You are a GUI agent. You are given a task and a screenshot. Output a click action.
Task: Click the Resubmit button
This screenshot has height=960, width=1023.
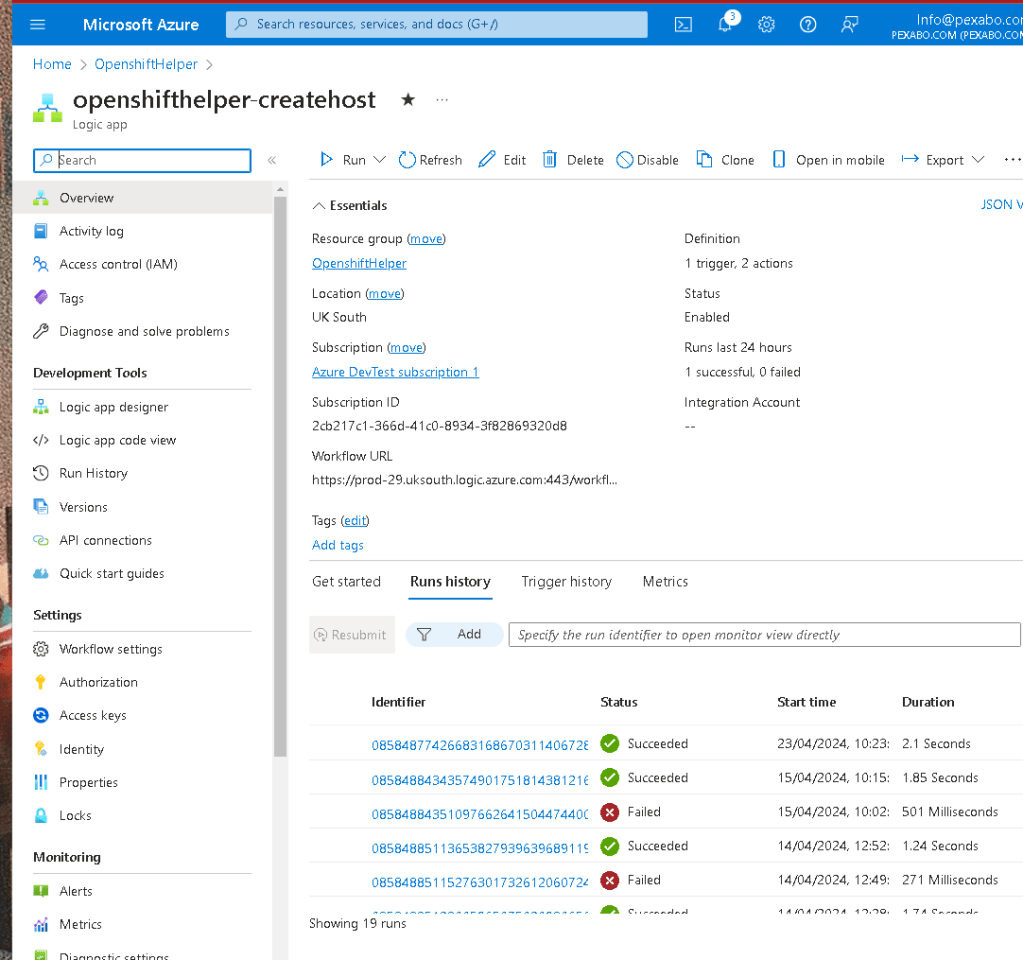pyautogui.click(x=352, y=635)
